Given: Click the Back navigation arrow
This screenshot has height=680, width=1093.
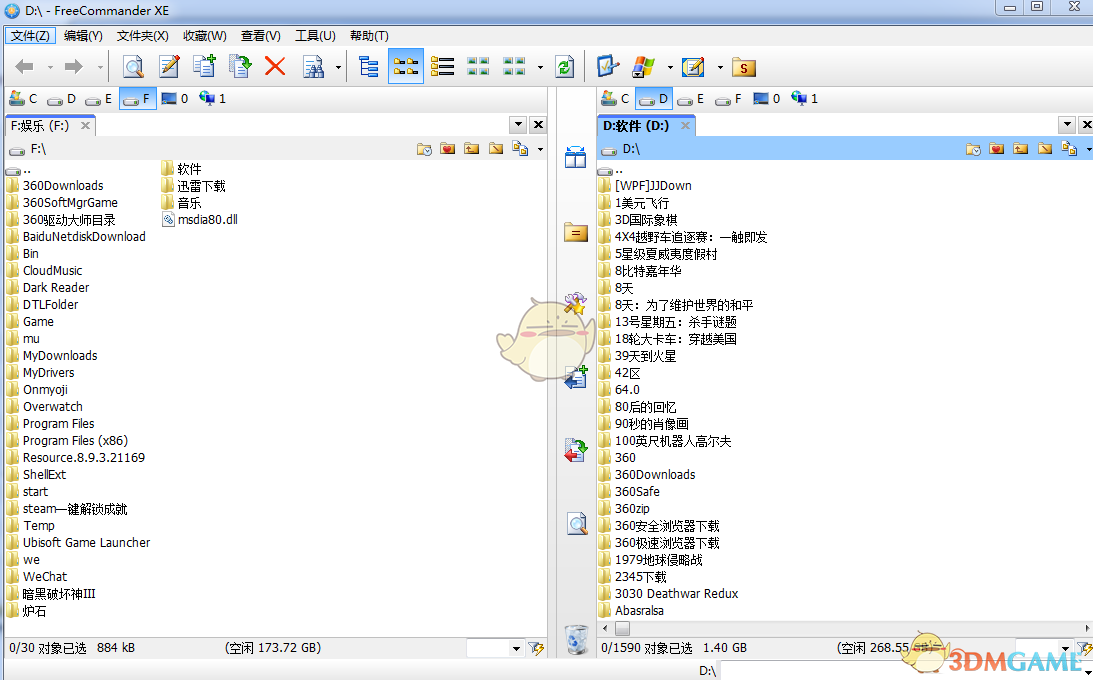Looking at the screenshot, I should pos(23,66).
